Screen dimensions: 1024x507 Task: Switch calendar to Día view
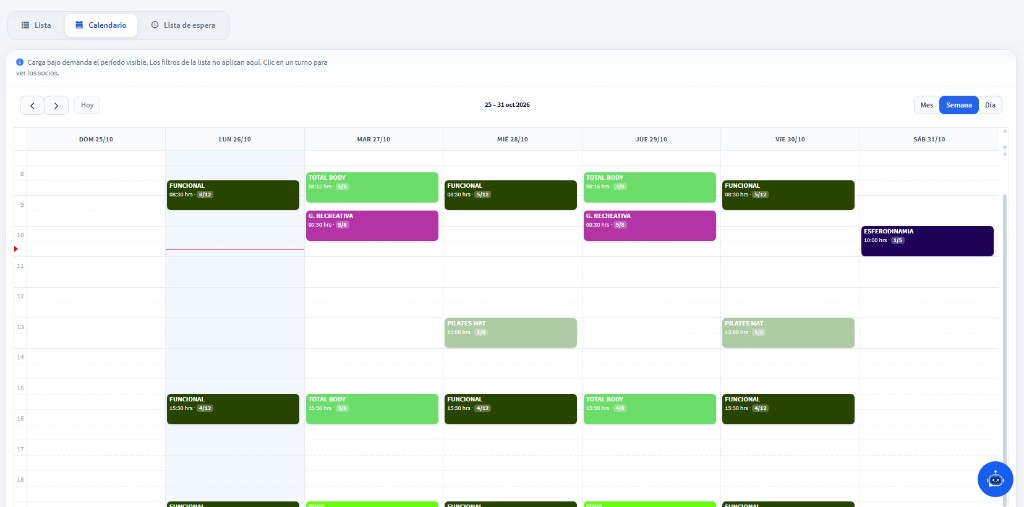point(990,105)
